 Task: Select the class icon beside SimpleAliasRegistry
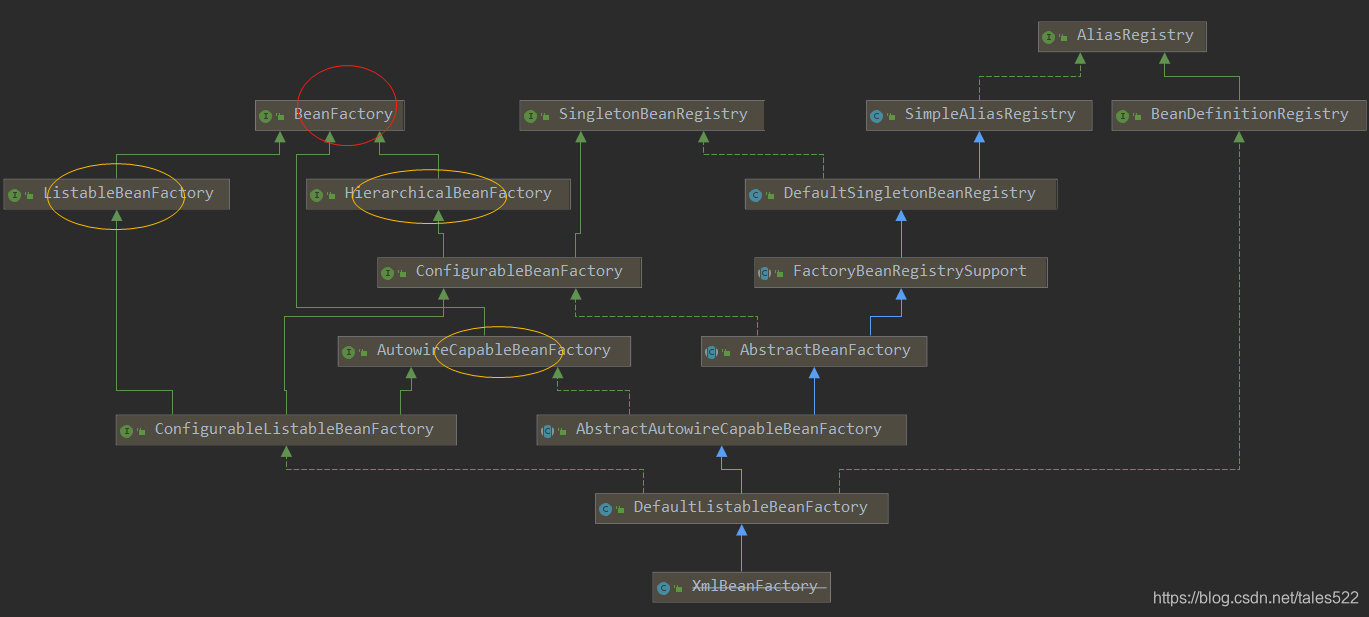pyautogui.click(x=878, y=114)
